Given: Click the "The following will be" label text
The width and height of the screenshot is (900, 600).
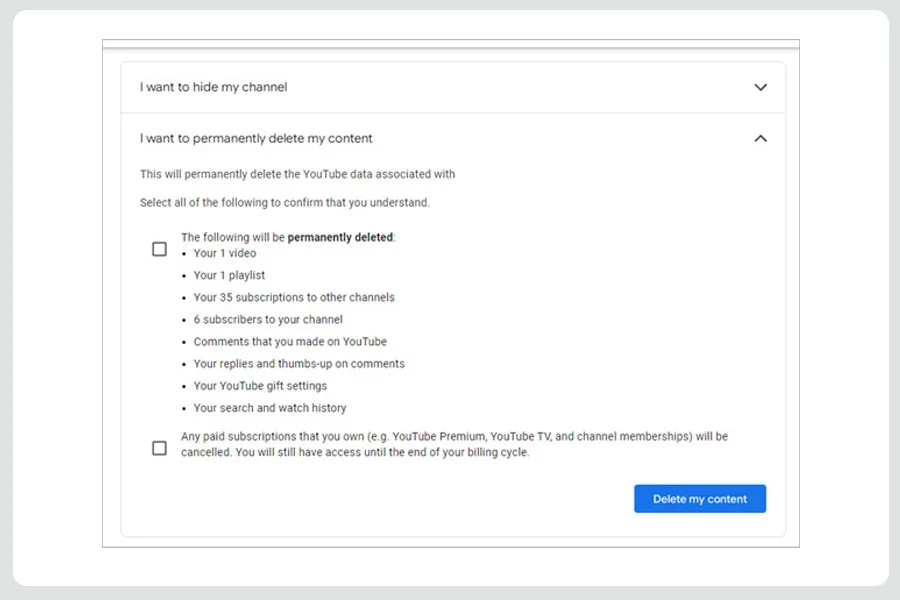Looking at the screenshot, I should [x=233, y=237].
